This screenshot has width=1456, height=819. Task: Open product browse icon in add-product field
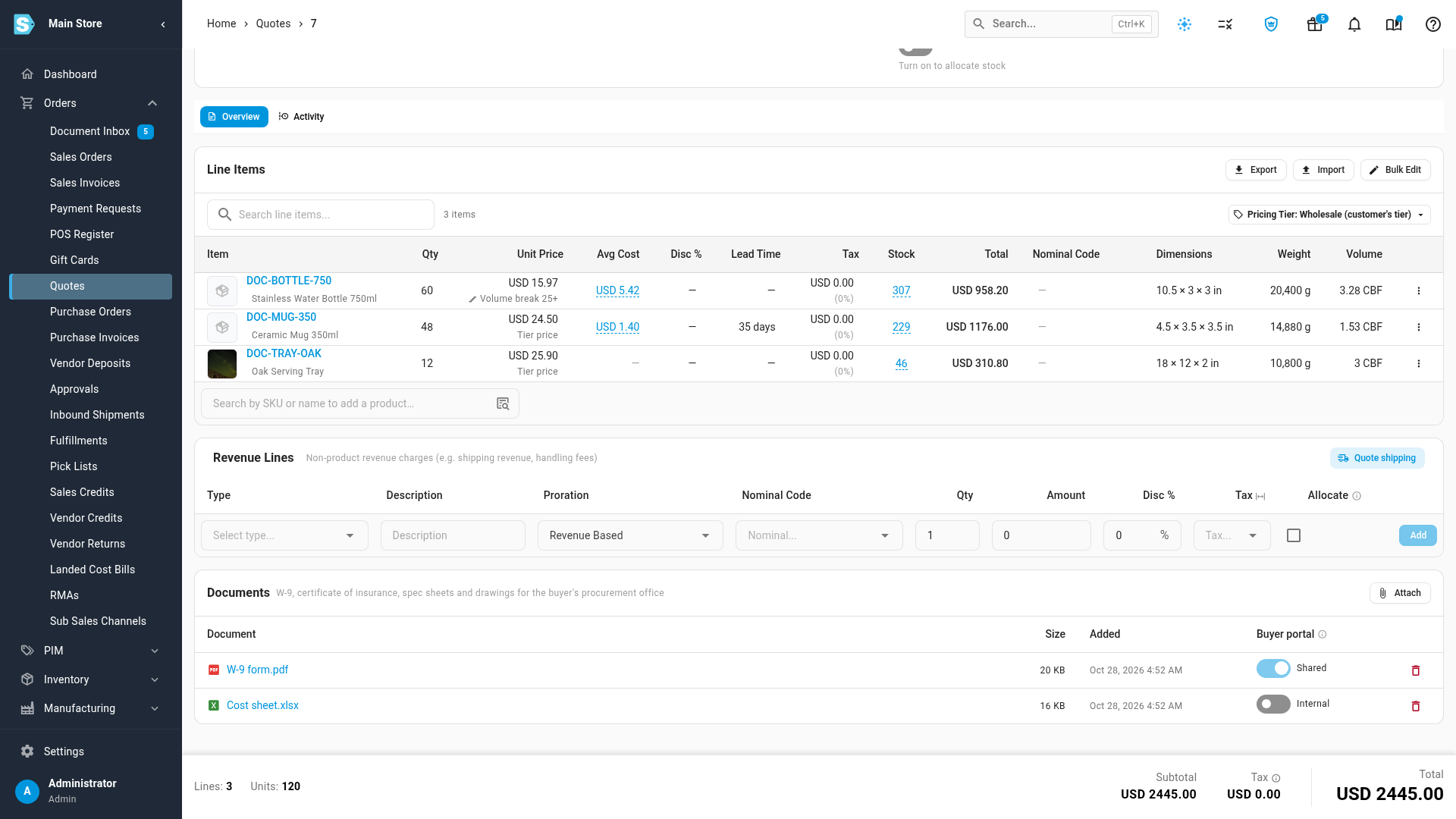point(503,403)
